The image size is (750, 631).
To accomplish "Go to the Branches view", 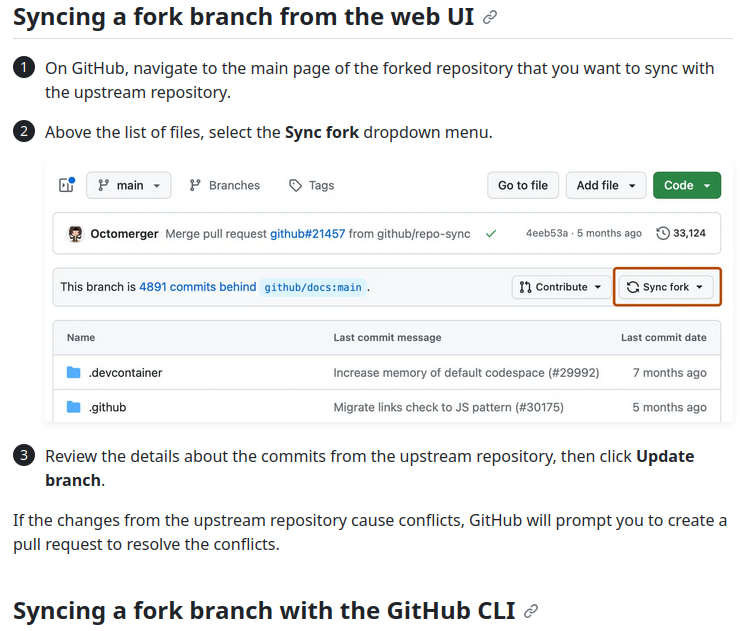I will (x=225, y=185).
